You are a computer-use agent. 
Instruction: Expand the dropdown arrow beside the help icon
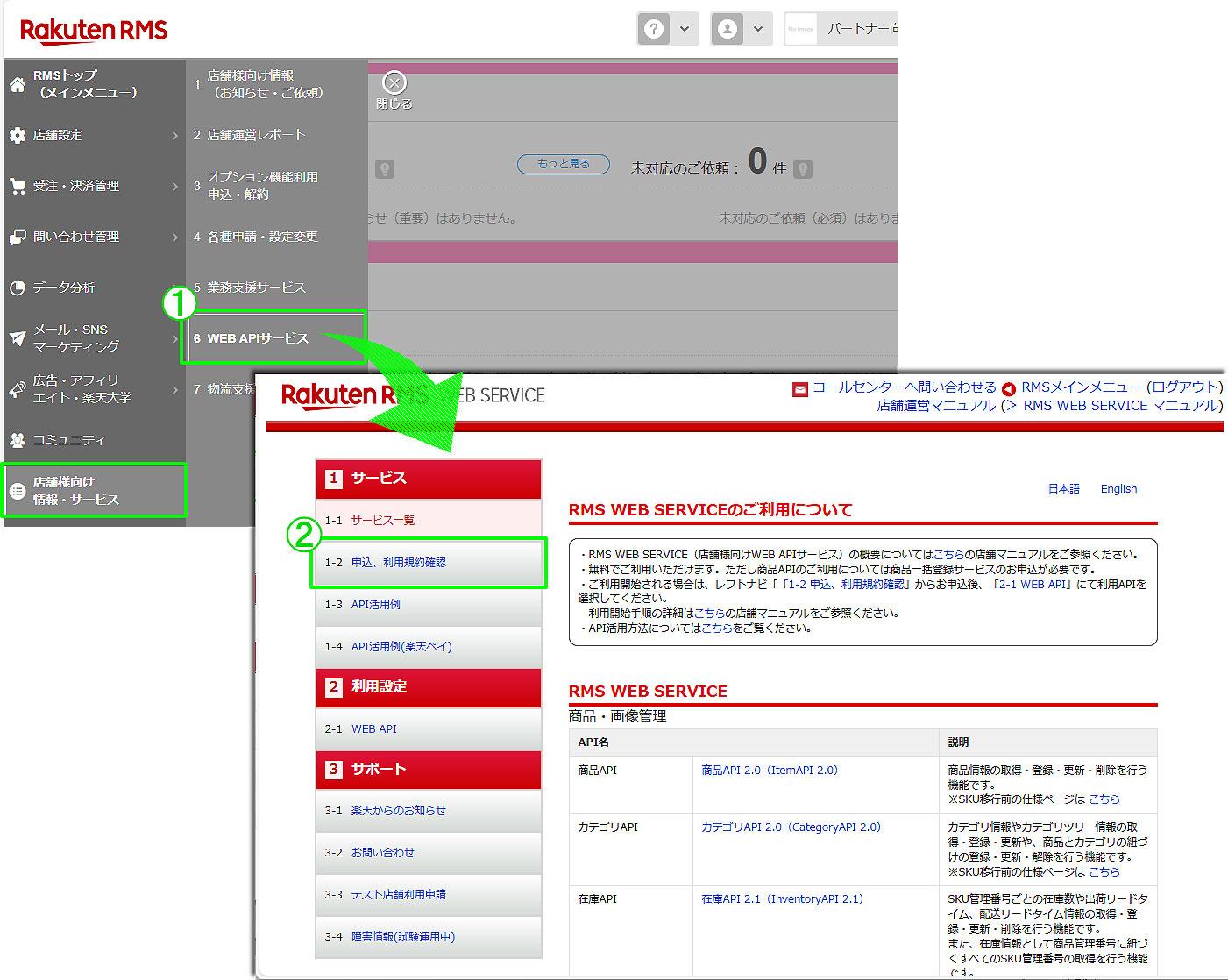tap(685, 29)
